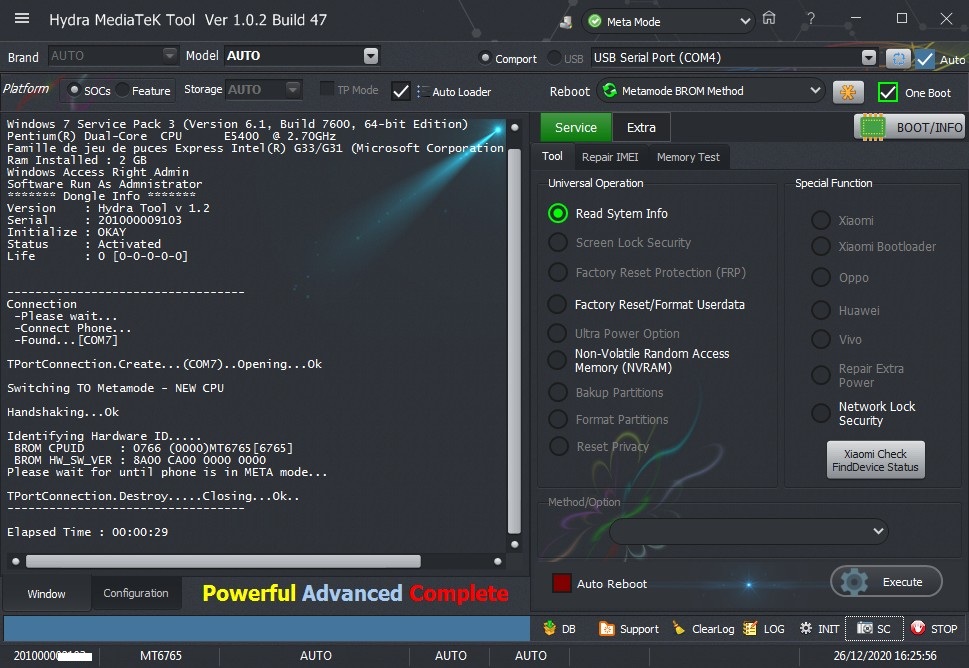Open the Tool sub-tab
This screenshot has height=668, width=969.
[552, 156]
